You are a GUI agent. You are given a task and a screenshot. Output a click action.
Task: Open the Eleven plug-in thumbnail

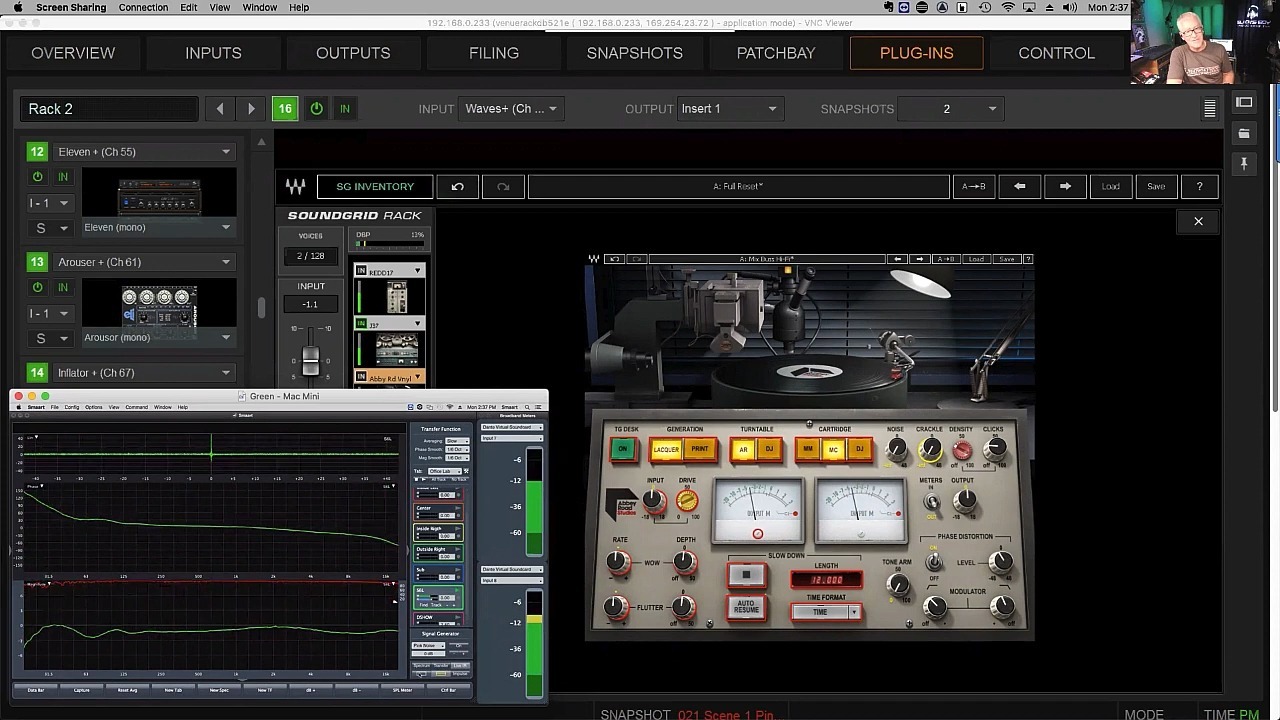pos(159,194)
